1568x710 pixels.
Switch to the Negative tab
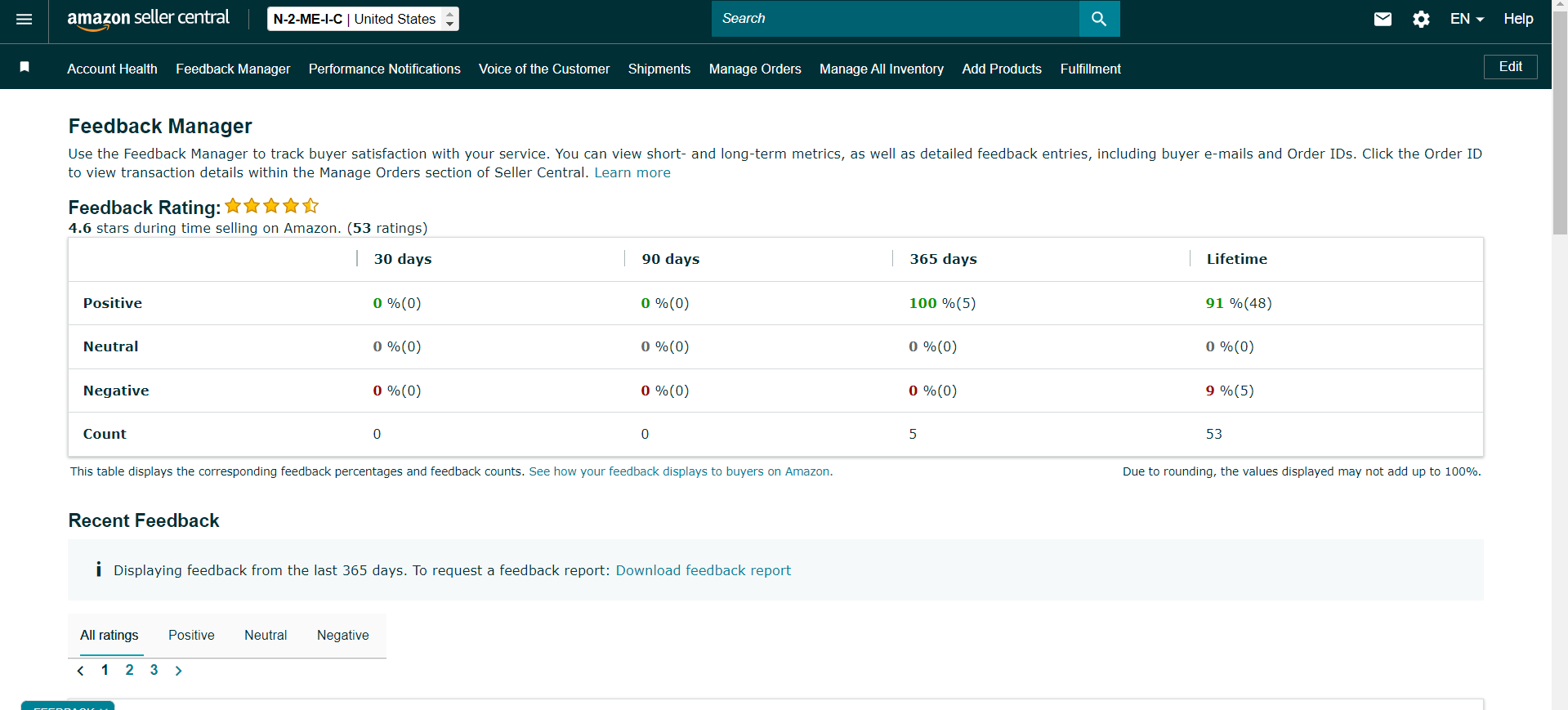(342, 635)
